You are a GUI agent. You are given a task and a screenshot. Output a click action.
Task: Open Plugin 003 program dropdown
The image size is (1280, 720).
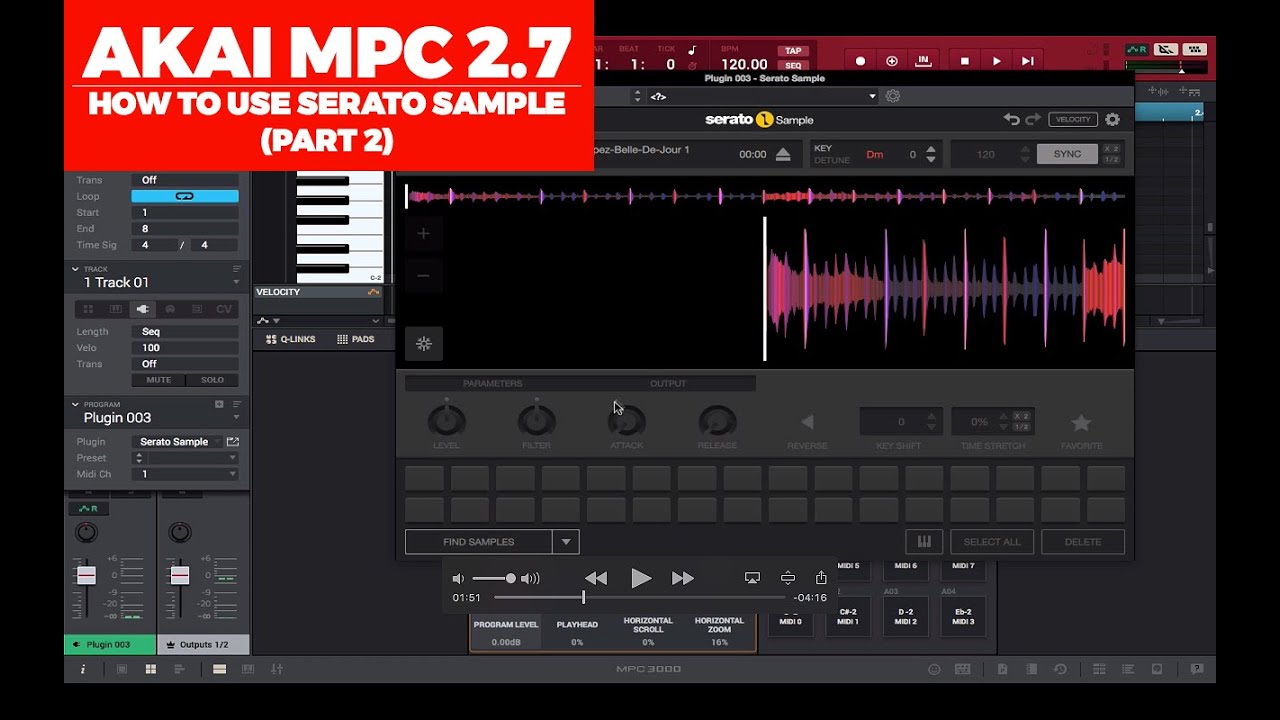pyautogui.click(x=237, y=418)
